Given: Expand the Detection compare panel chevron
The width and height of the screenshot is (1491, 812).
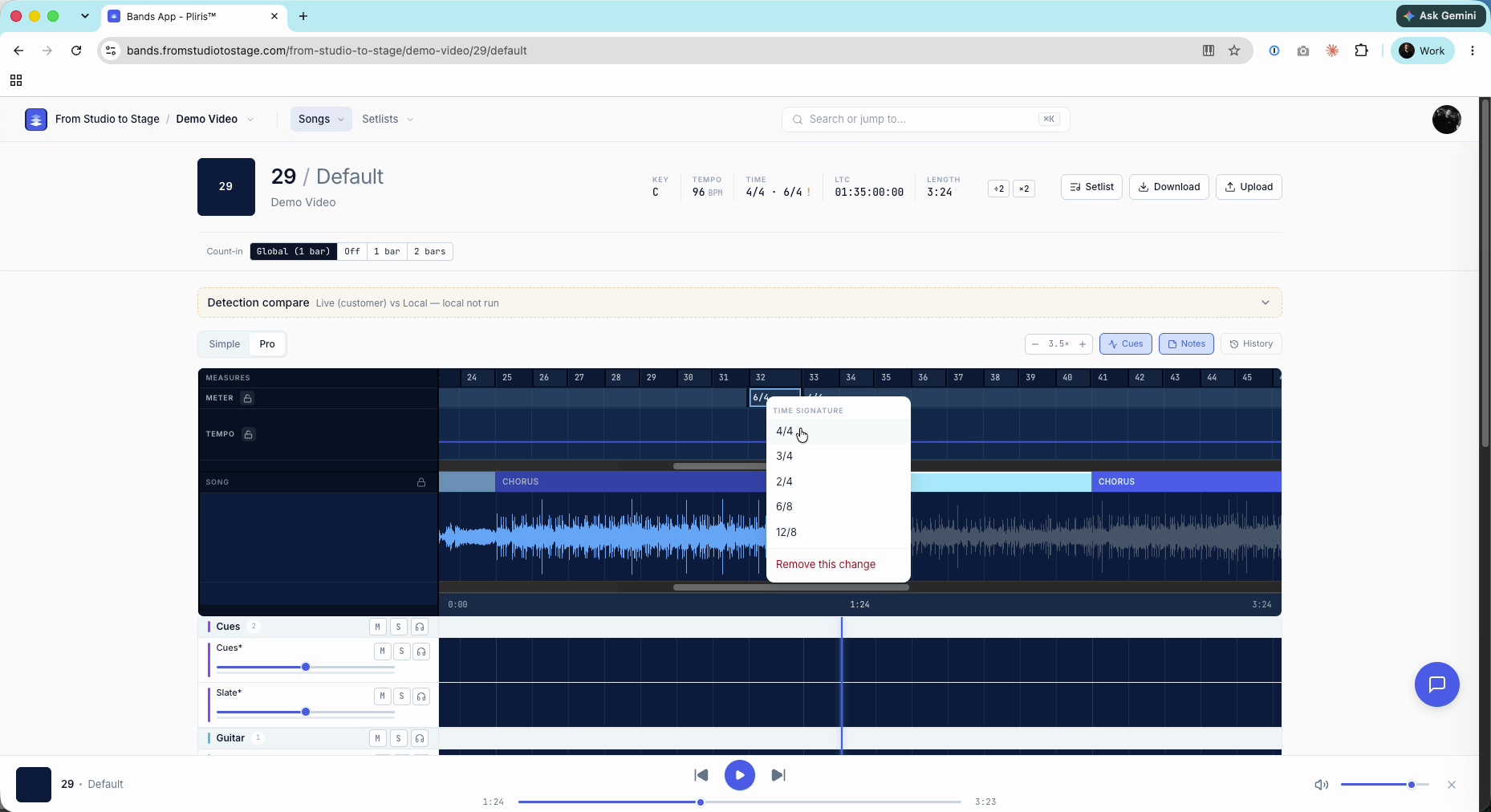Looking at the screenshot, I should (x=1266, y=303).
